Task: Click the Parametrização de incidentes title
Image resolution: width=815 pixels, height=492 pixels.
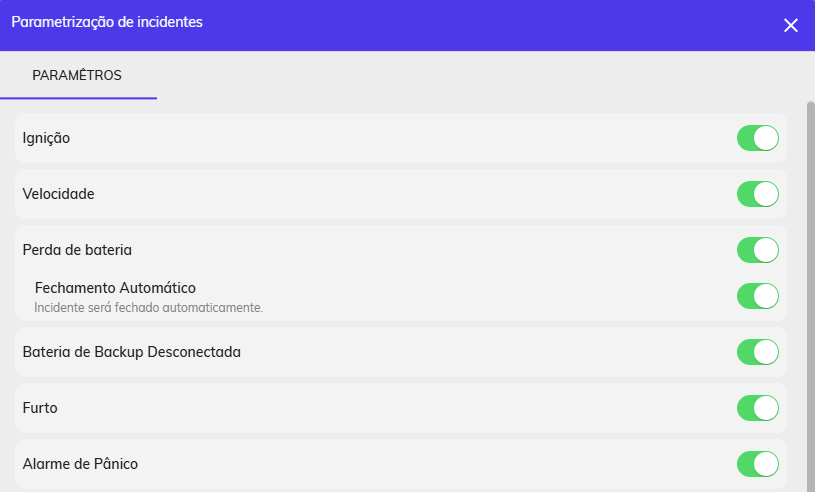Action: [x=107, y=22]
